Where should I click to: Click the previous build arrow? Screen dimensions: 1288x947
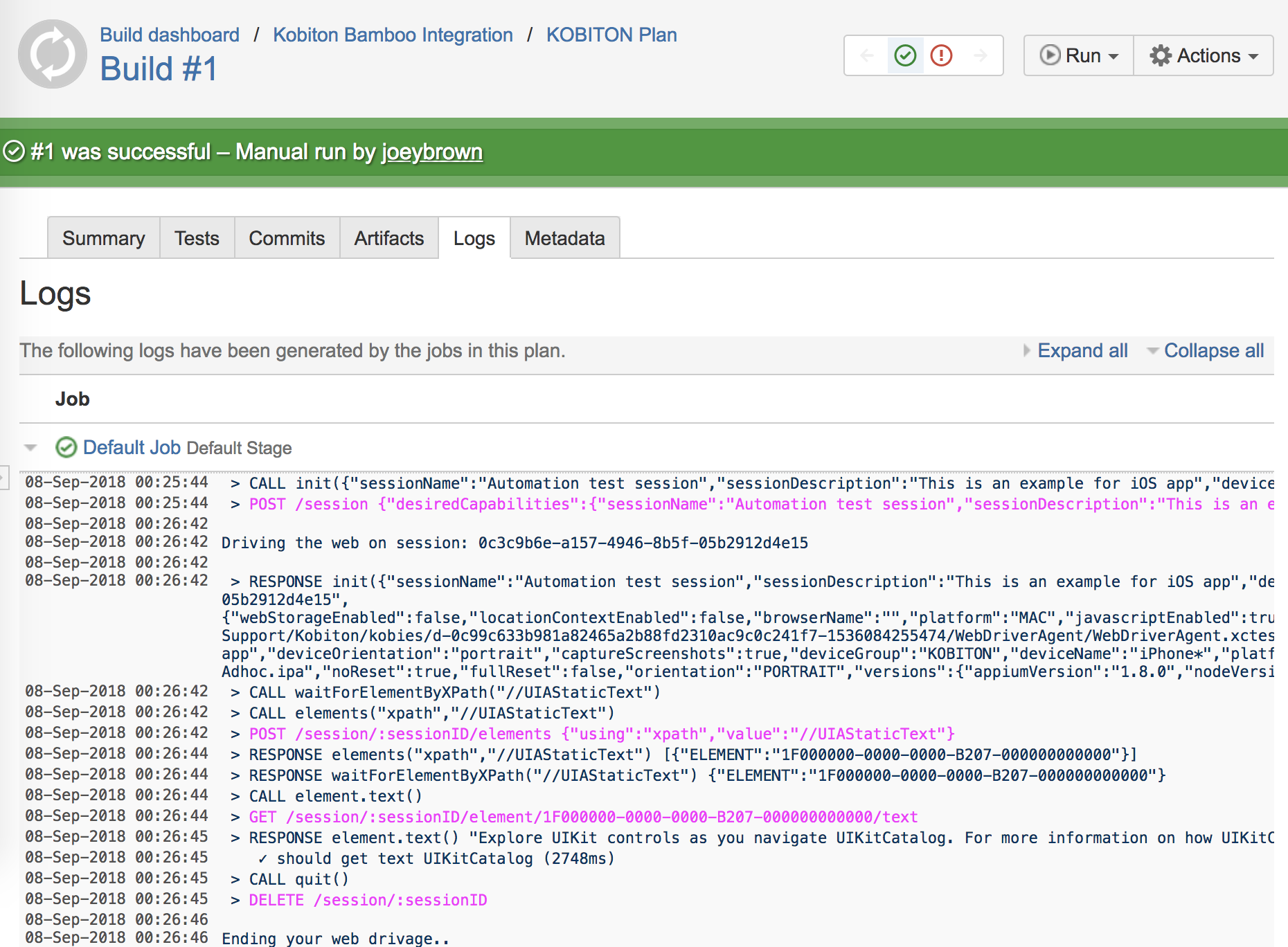(867, 55)
